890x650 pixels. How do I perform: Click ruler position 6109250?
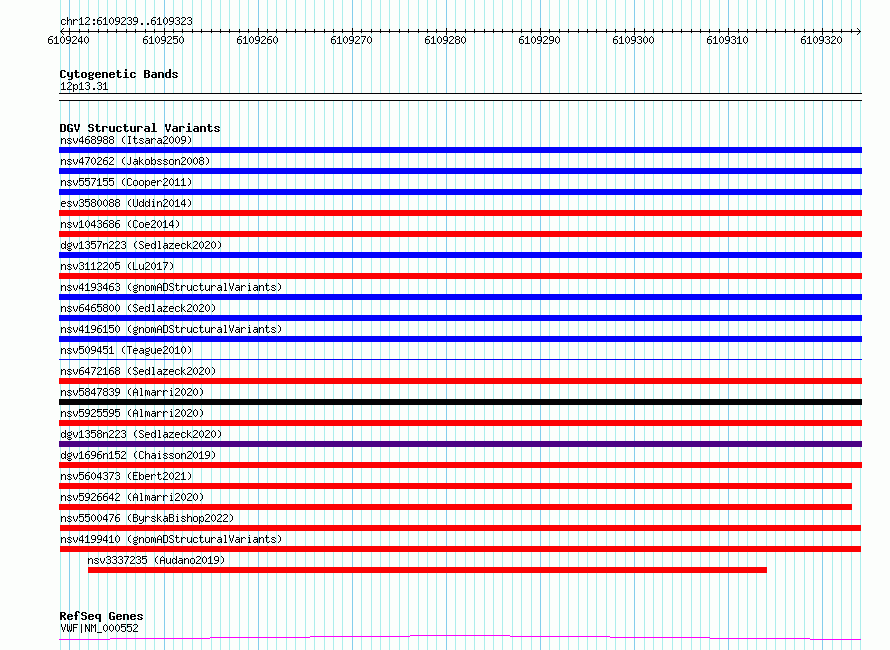[x=163, y=40]
